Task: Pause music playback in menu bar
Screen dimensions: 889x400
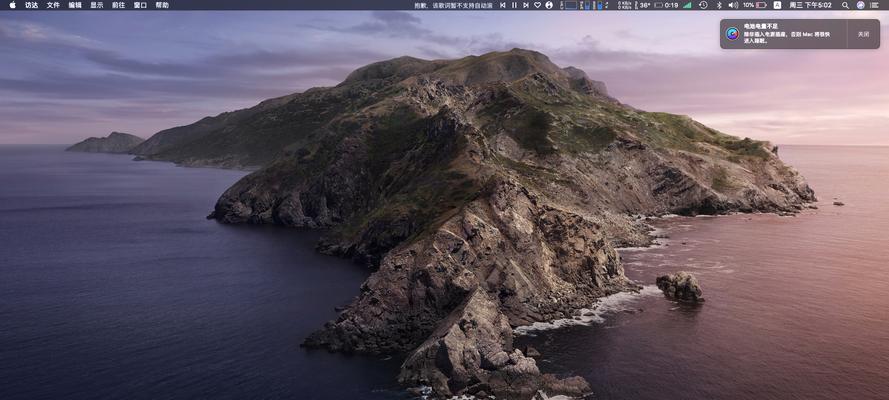Action: (x=514, y=5)
